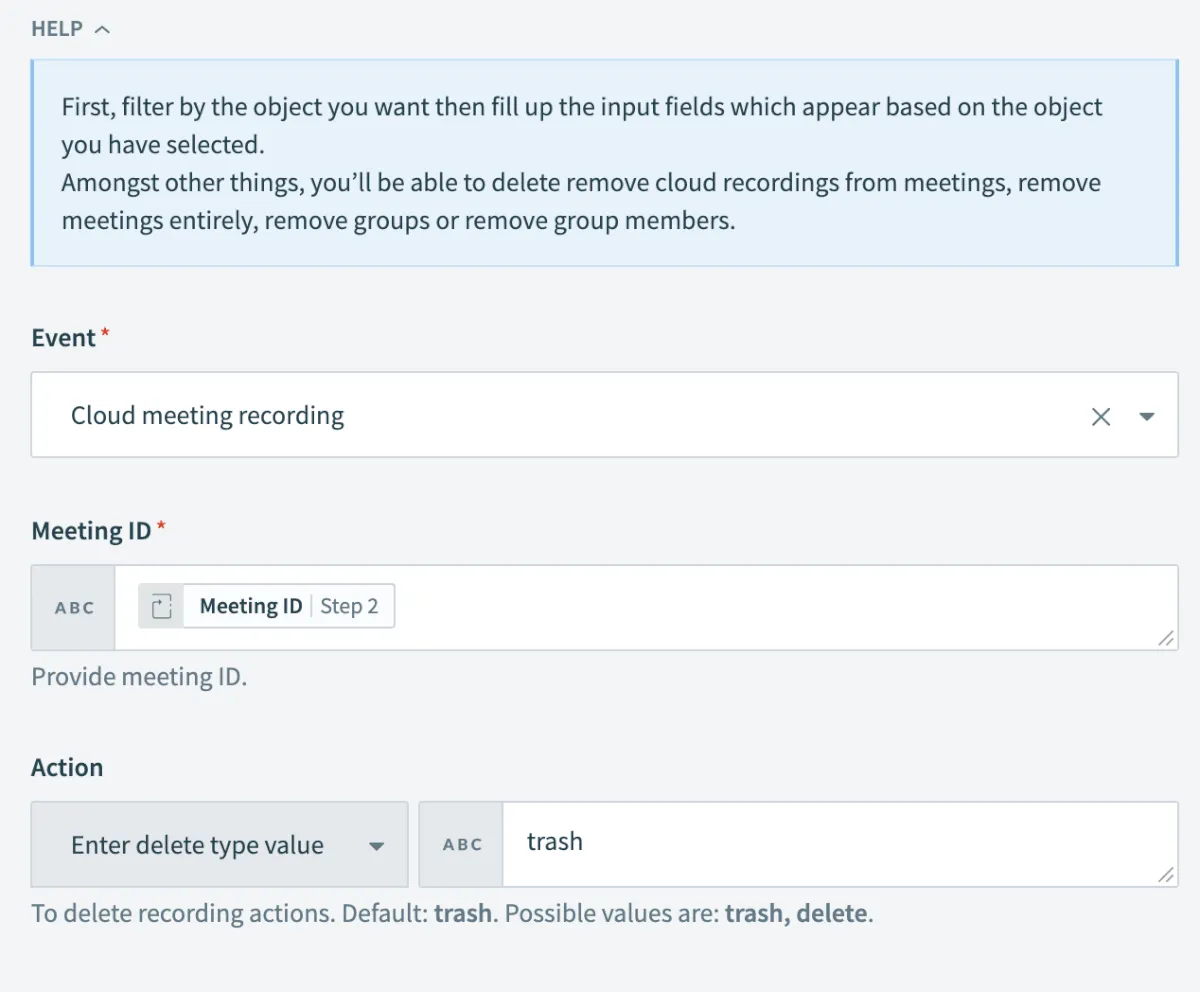Click the Event field label
This screenshot has height=992, width=1200.
point(63,338)
